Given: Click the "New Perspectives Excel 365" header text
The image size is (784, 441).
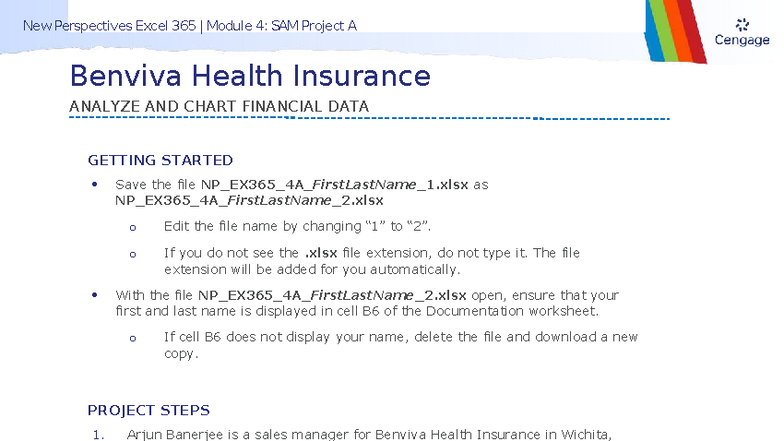Looking at the screenshot, I should (x=109, y=25).
